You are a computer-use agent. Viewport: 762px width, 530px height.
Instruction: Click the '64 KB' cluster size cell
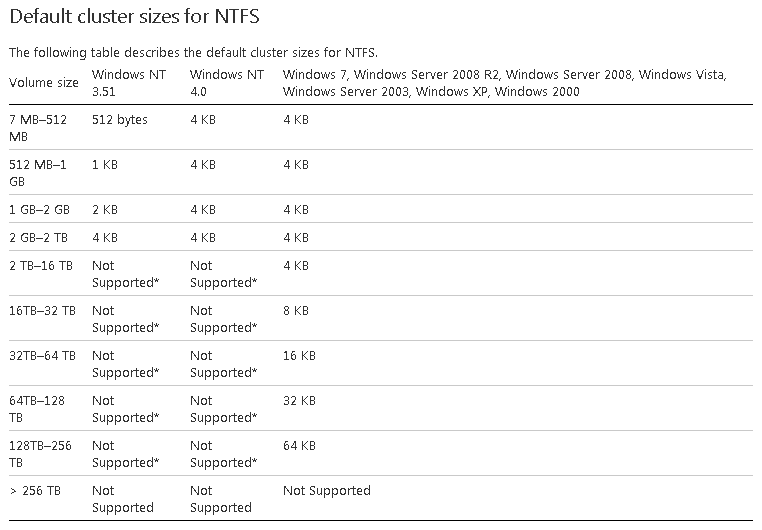(x=299, y=445)
